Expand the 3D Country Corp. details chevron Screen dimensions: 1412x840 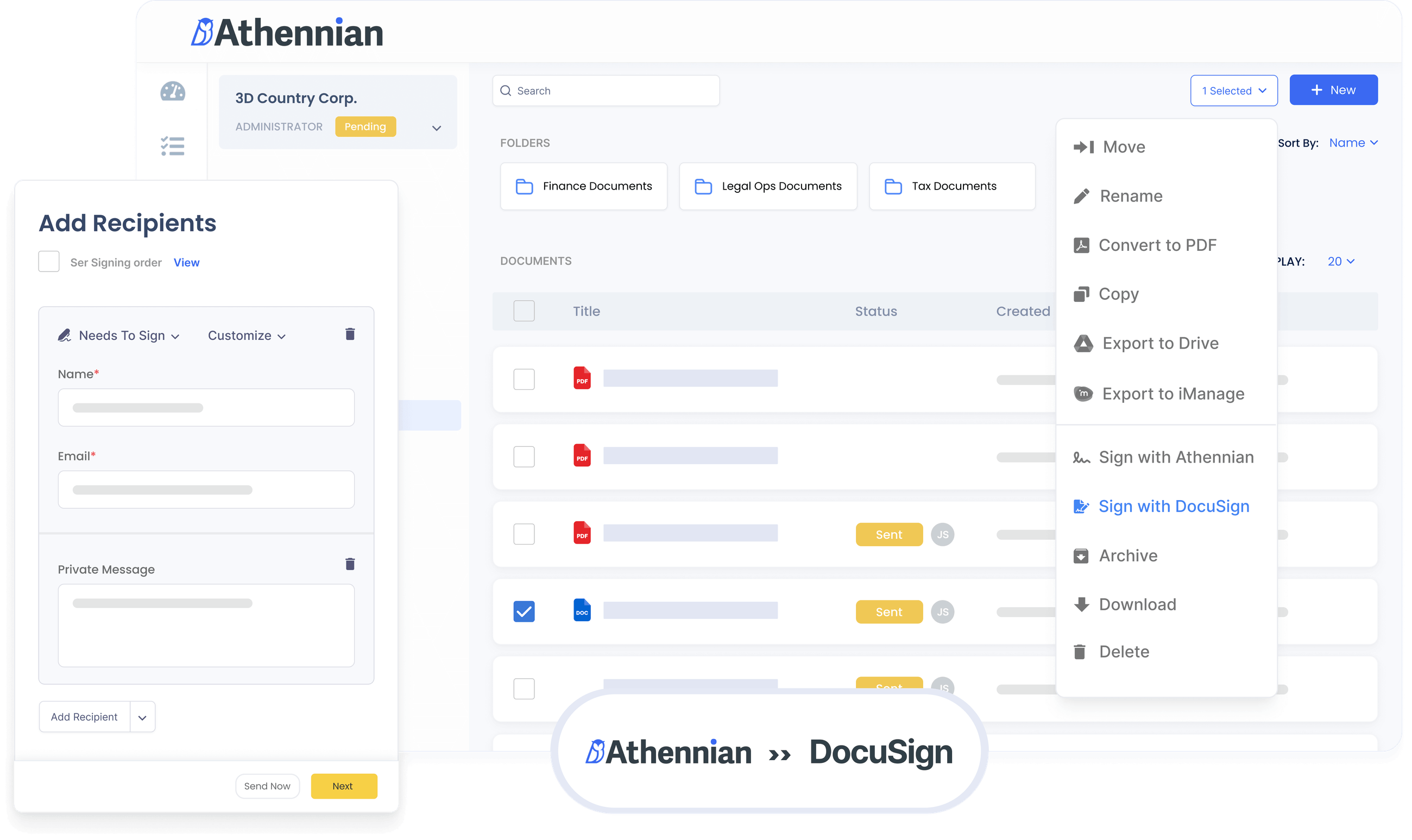pos(436,128)
